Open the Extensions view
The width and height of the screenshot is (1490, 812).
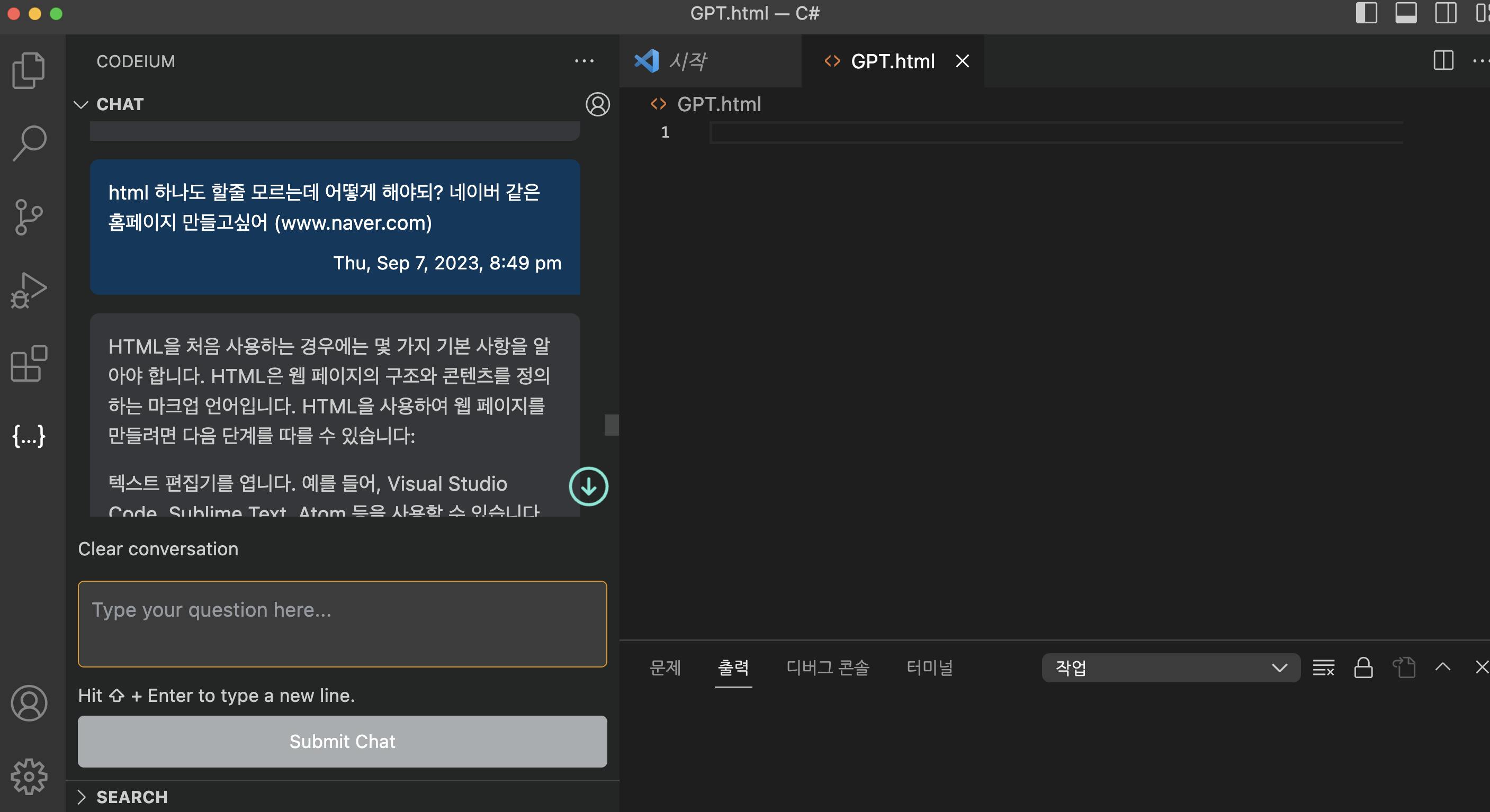[29, 363]
